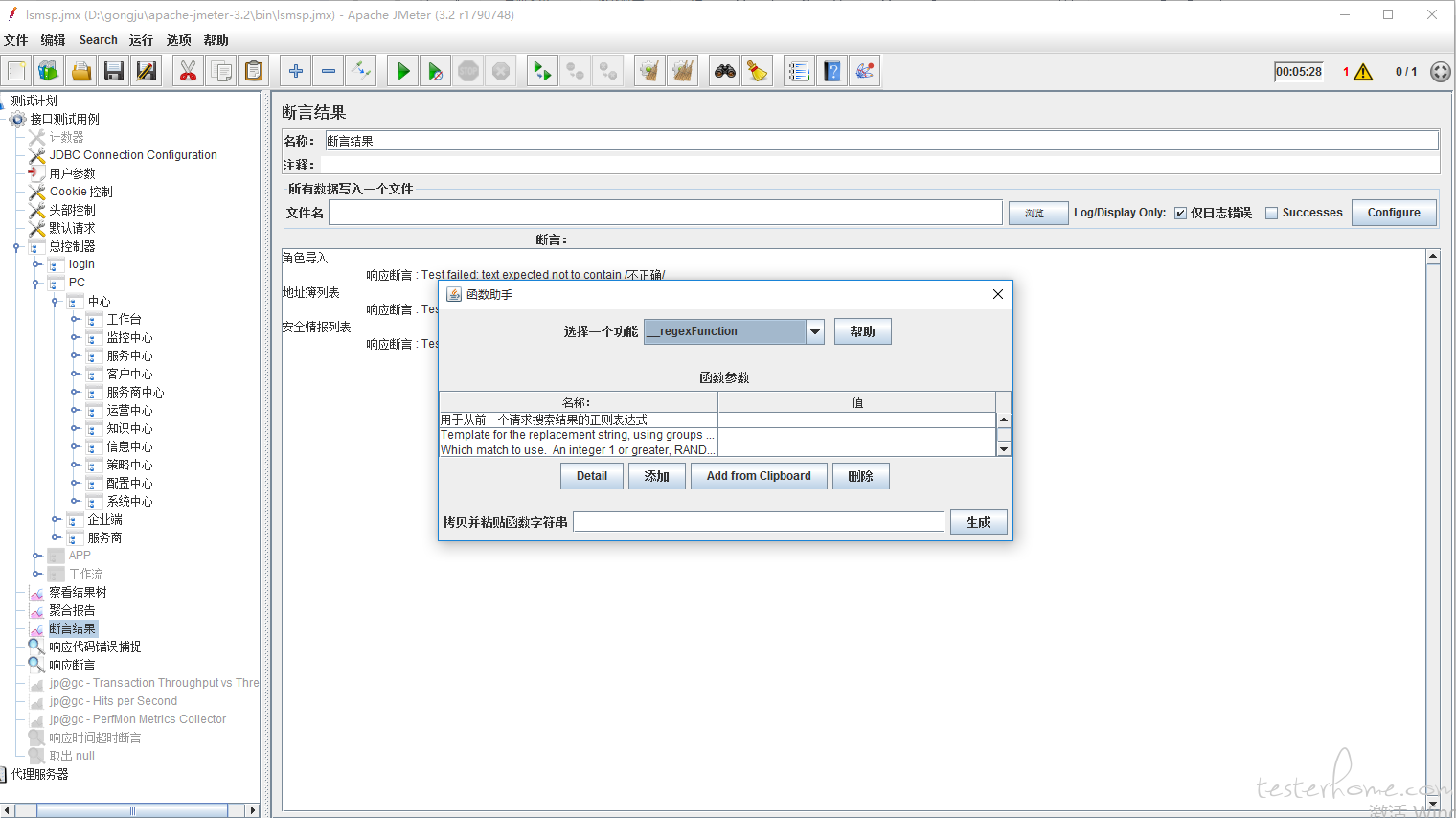
Task: Click Add from Clipboard button
Action: 759,476
